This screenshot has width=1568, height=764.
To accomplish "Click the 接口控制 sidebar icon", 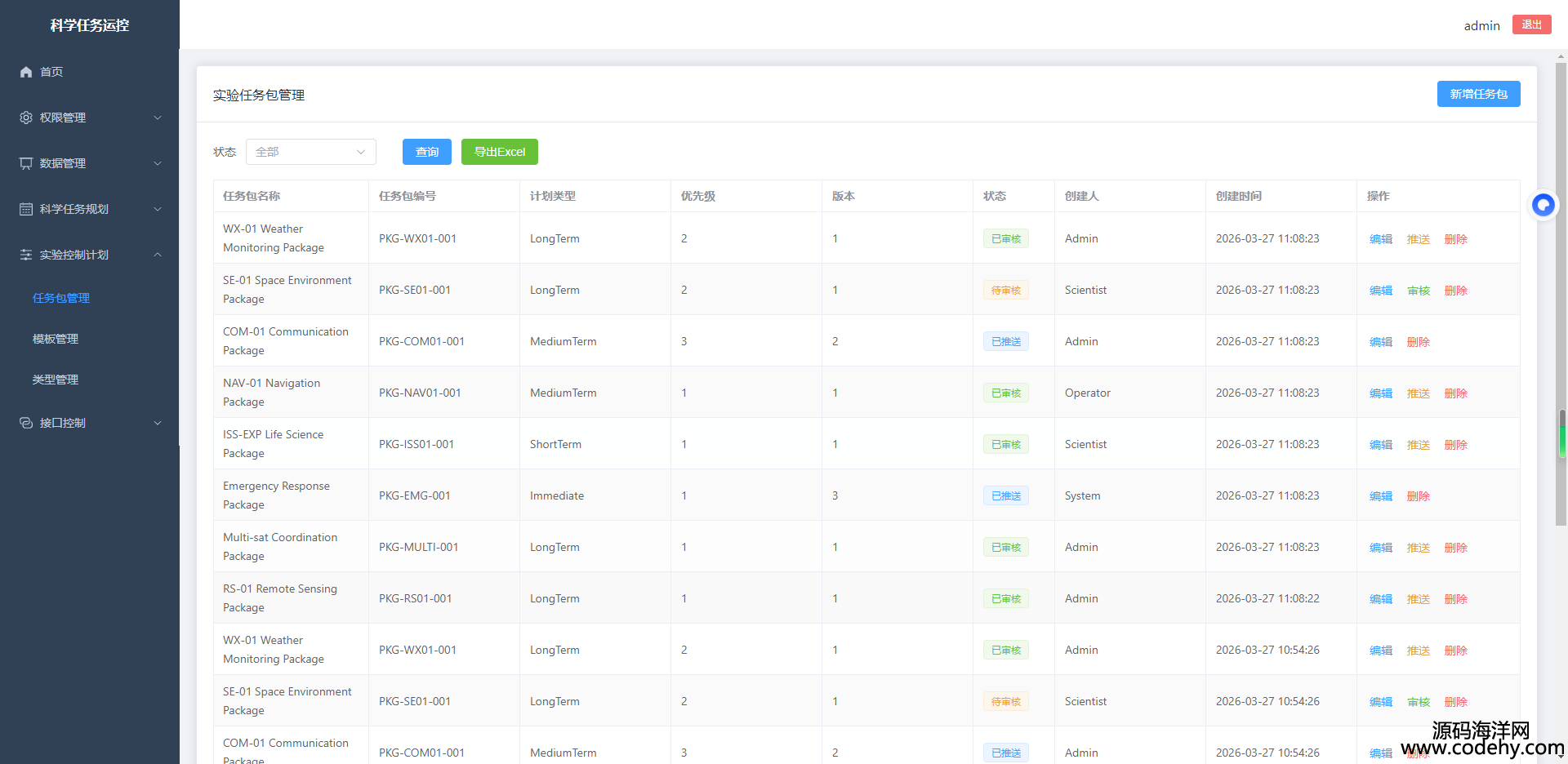I will (26, 423).
